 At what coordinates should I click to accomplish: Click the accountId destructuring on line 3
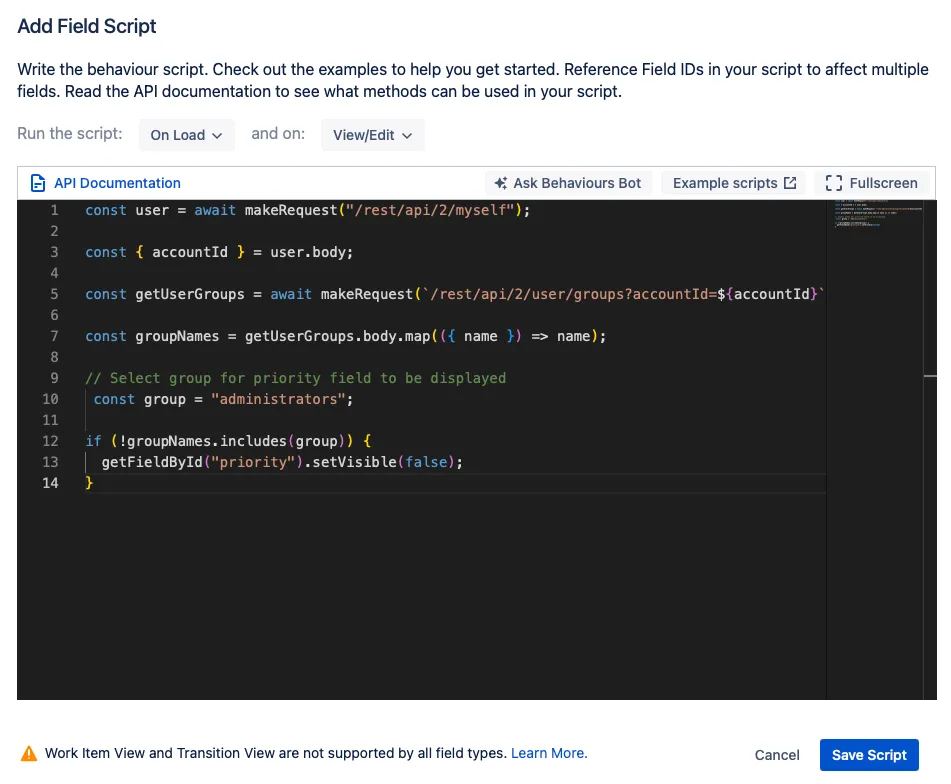(190, 252)
